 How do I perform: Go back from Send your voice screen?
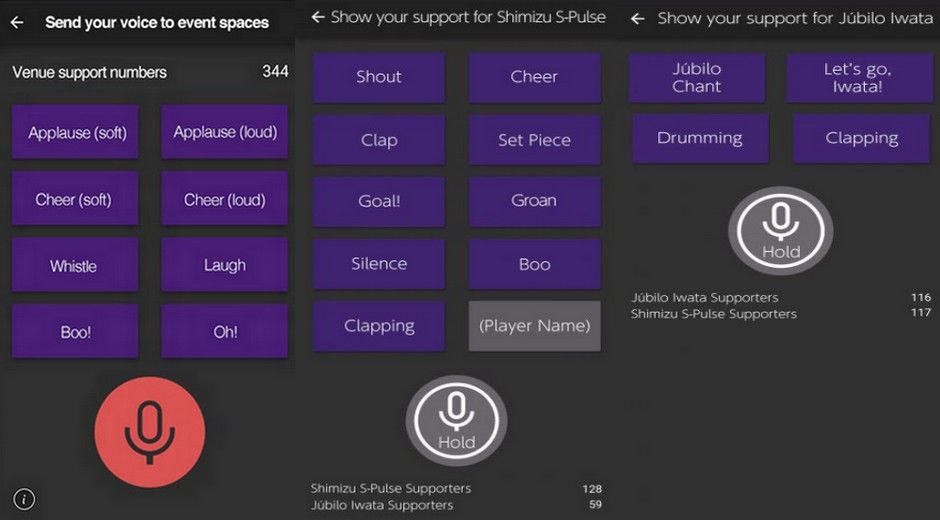click(17, 22)
